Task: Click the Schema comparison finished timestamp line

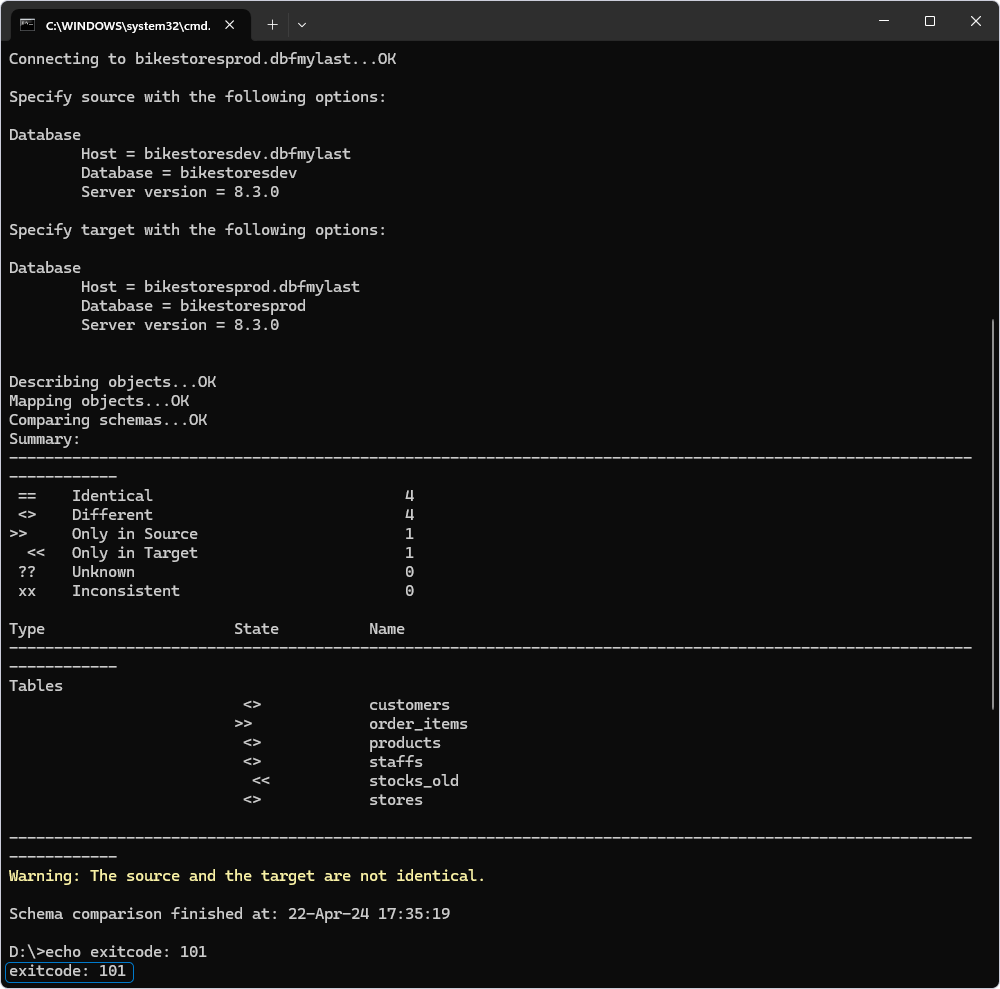Action: 230,913
